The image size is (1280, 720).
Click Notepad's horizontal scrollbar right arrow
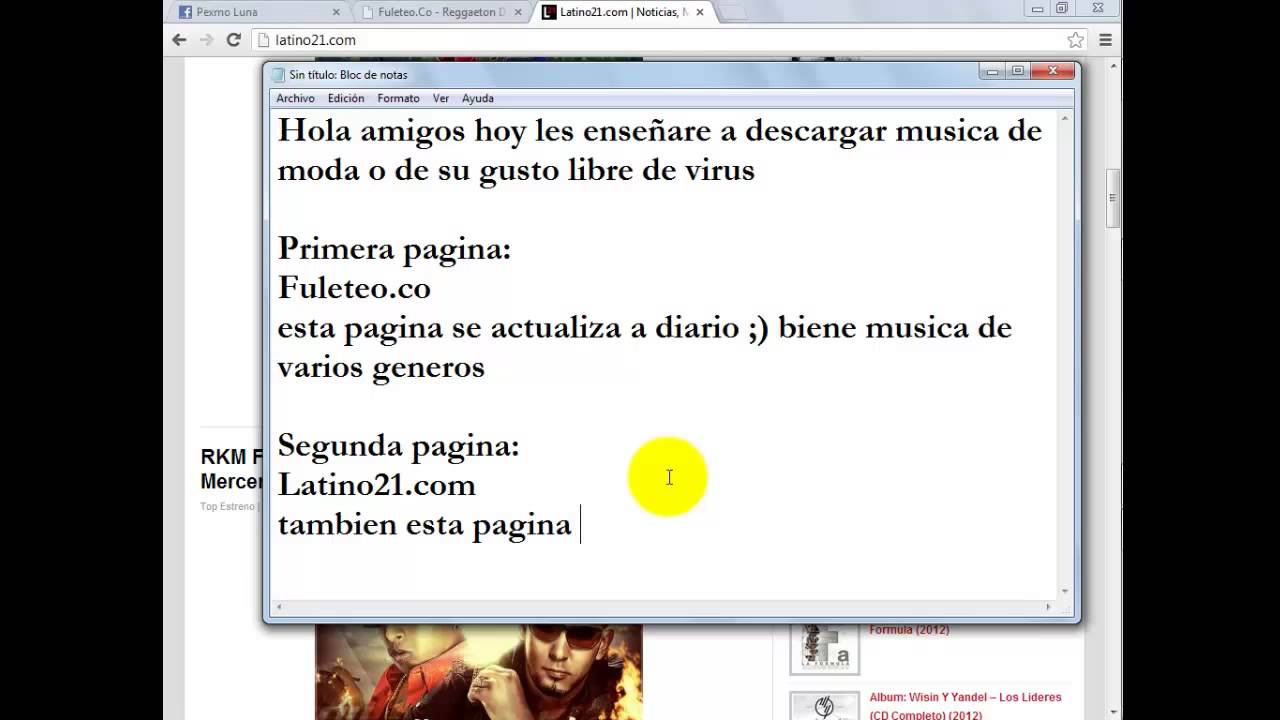pyautogui.click(x=1049, y=607)
